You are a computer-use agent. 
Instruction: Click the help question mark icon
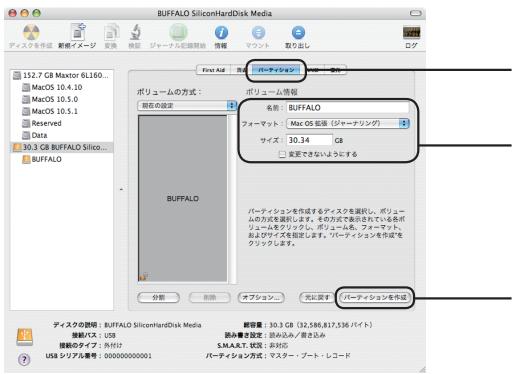[24, 359]
